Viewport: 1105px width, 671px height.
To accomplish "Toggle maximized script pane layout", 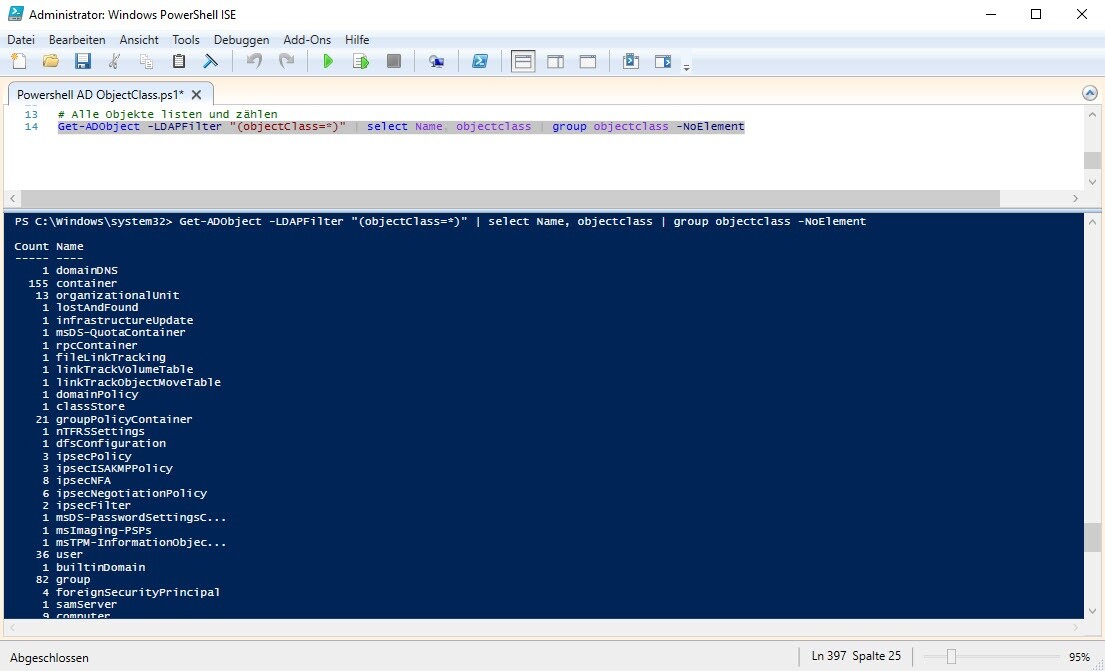I will pos(588,62).
